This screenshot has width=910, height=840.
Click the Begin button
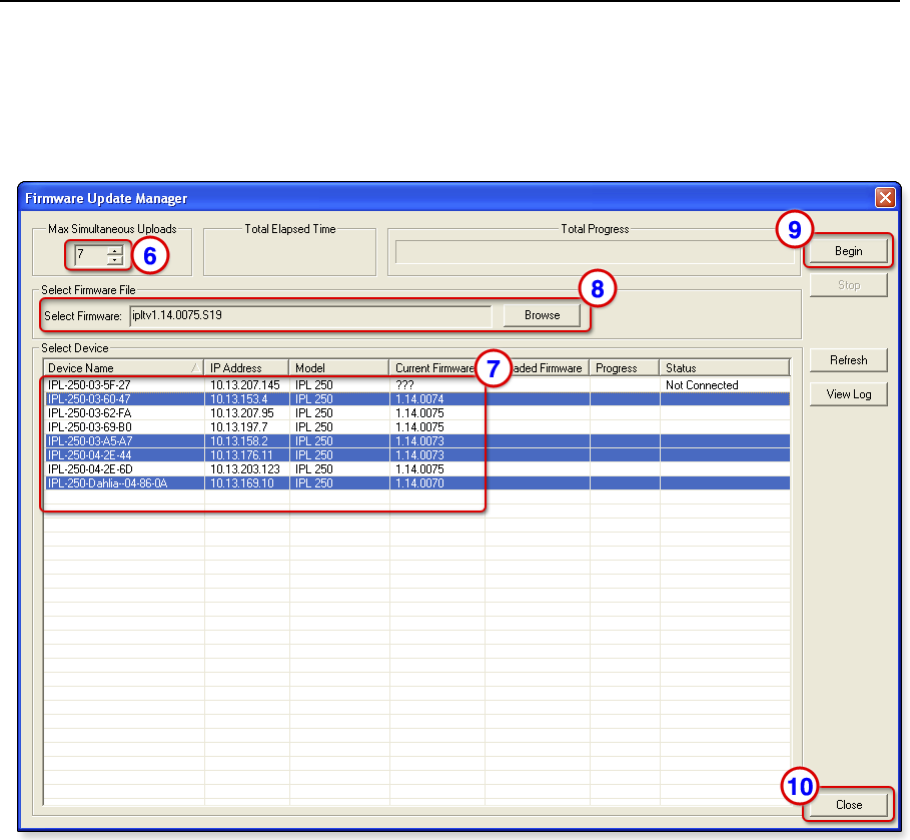(848, 251)
